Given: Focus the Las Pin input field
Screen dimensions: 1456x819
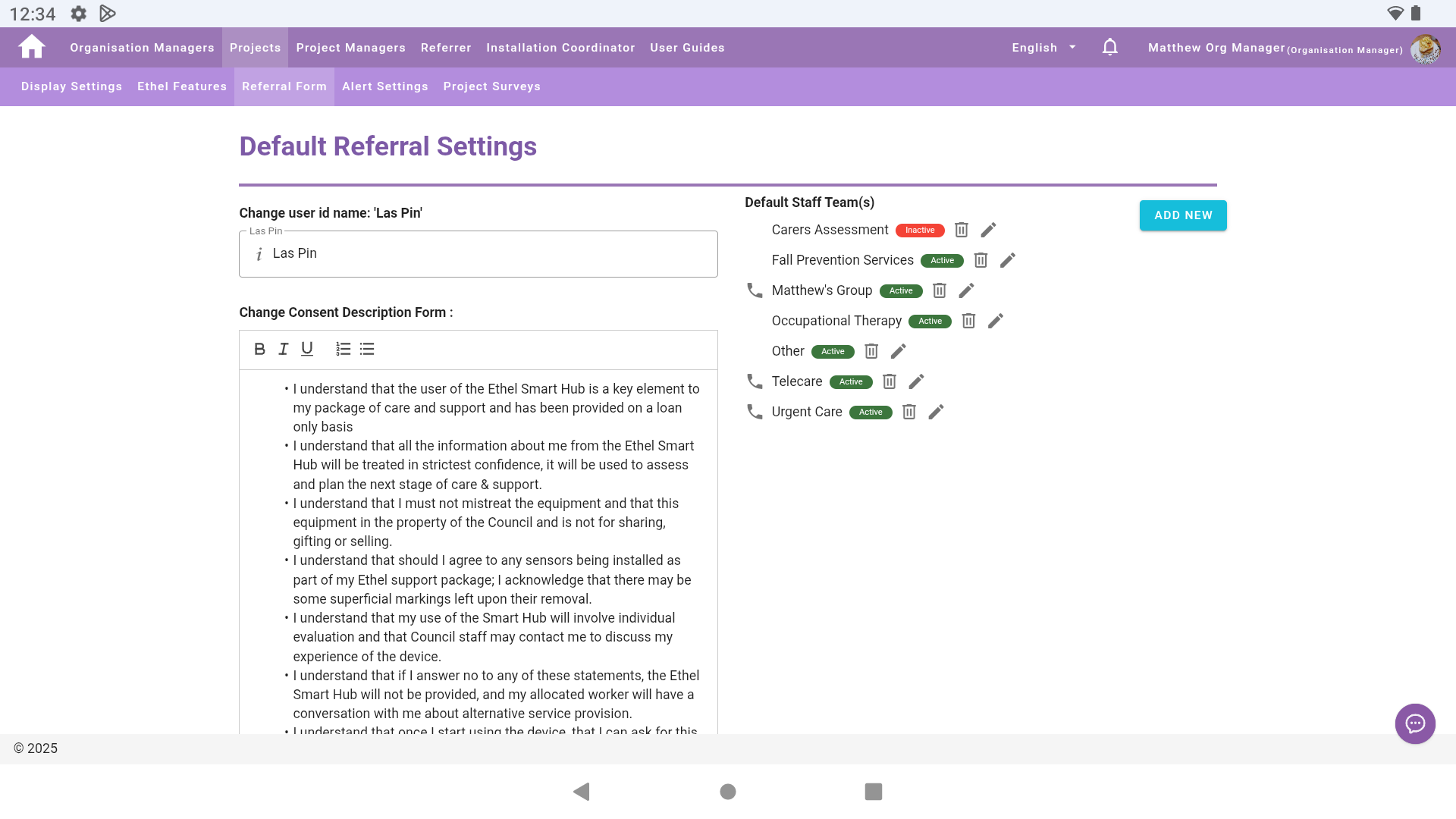Looking at the screenshot, I should pos(479,254).
